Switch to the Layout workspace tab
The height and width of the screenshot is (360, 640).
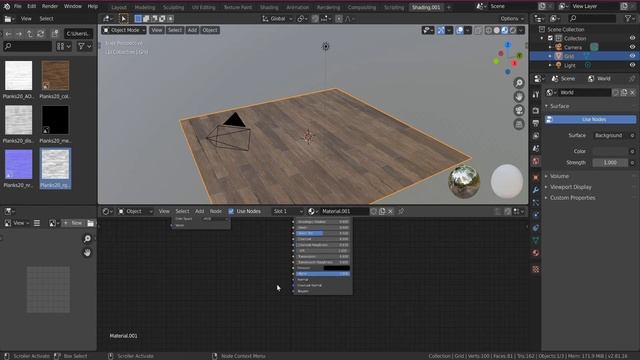[119, 7]
